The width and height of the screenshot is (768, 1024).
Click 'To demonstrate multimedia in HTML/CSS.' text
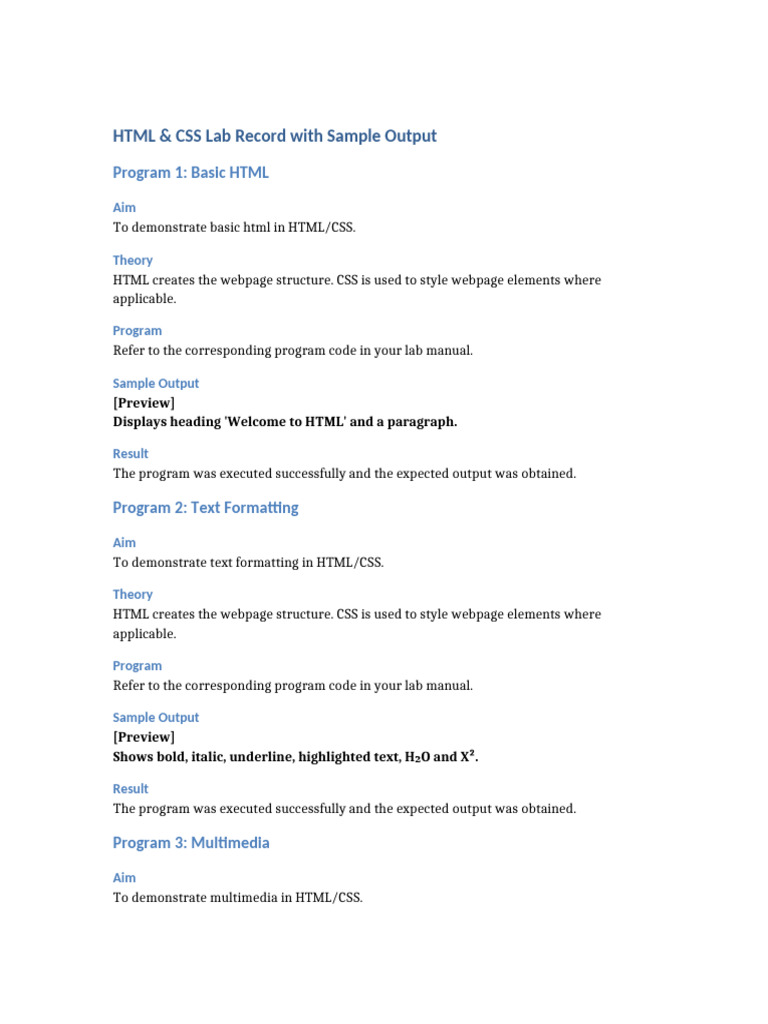[238, 897]
